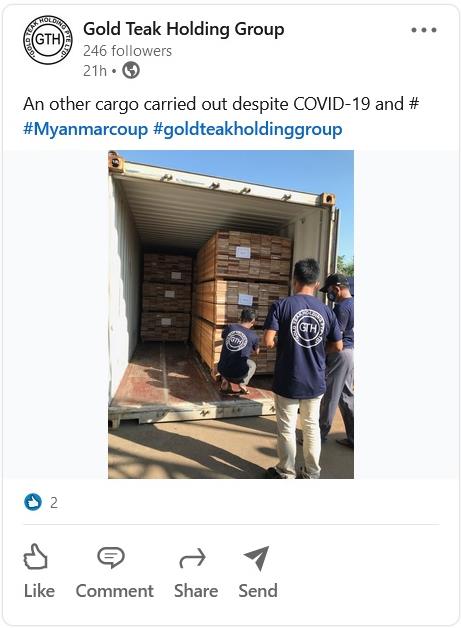This screenshot has height=628, width=461.
Task: Click the thumbs-up Like icon
Action: pos(36,556)
